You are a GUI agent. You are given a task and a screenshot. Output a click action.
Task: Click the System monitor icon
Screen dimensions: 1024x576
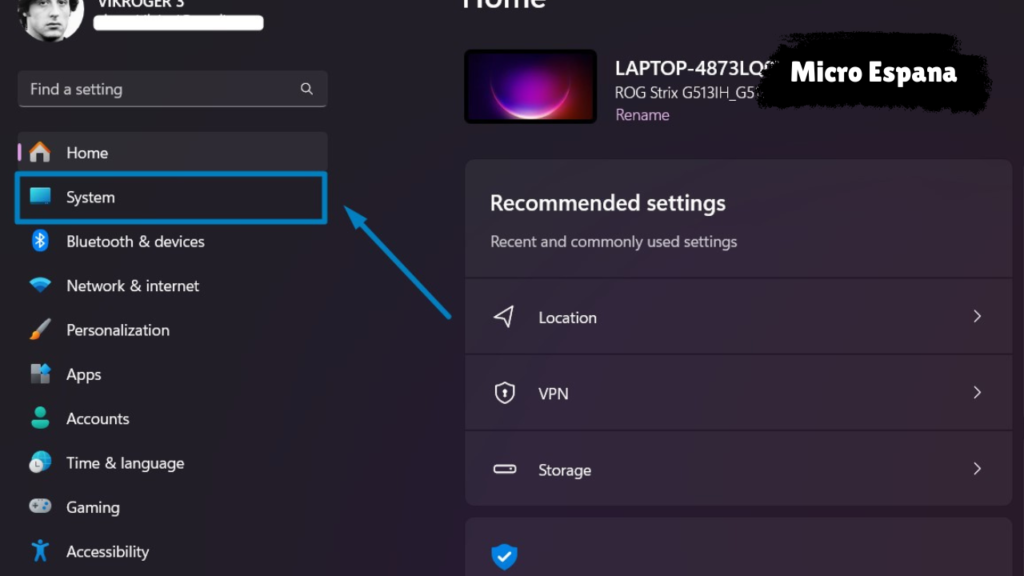pos(40,197)
